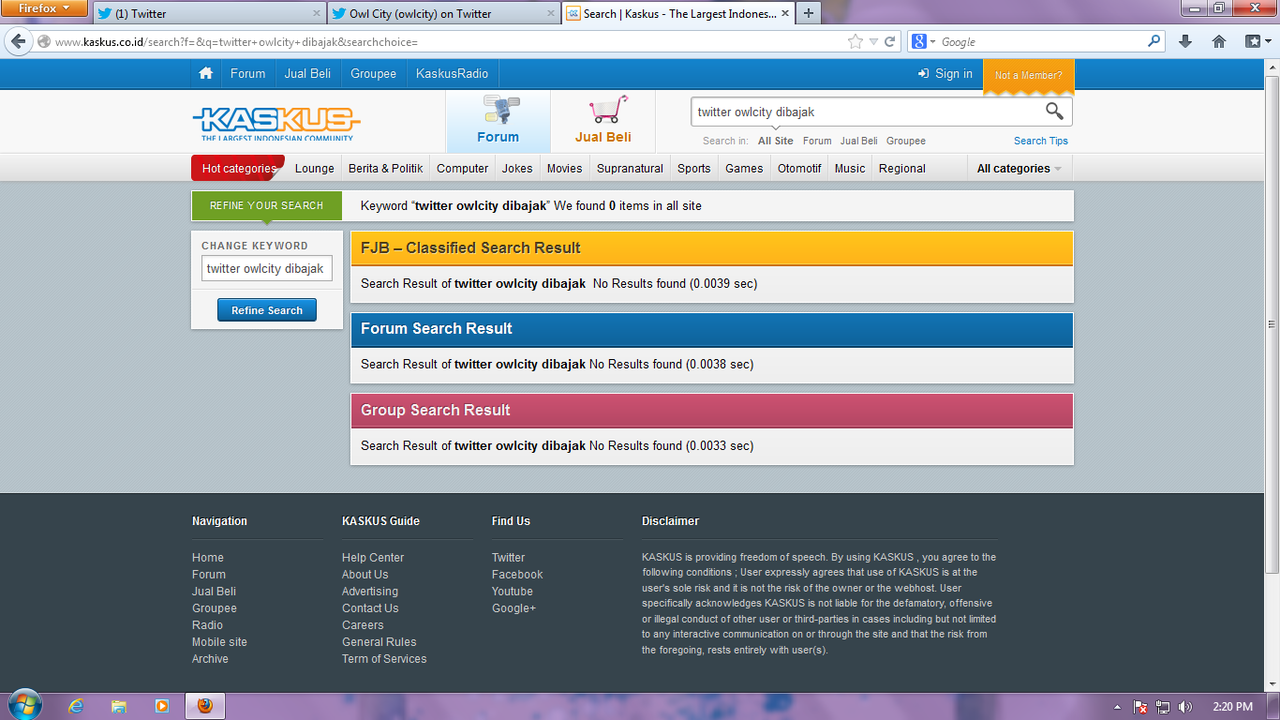Open search engine selector dropdown next to Google
The width and height of the screenshot is (1280, 720).
pos(924,42)
